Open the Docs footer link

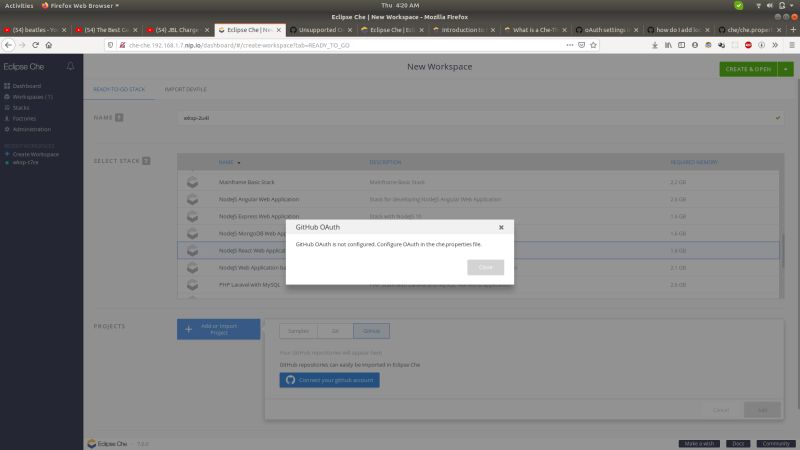(738, 444)
